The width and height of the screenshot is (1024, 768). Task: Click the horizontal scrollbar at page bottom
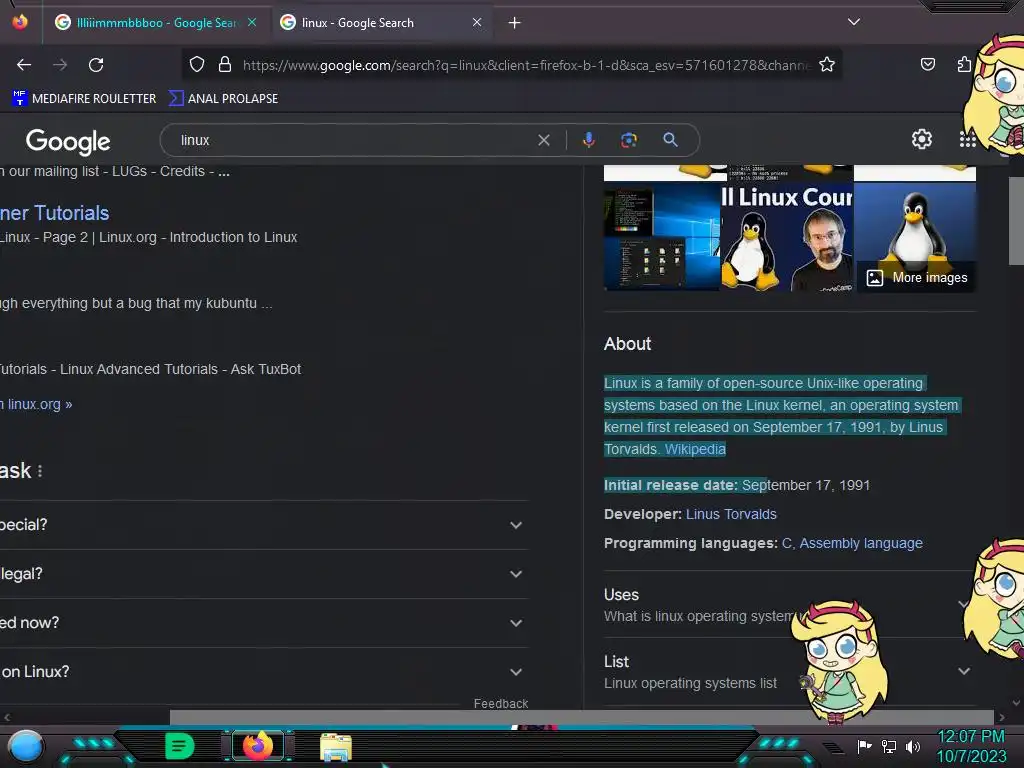[581, 718]
